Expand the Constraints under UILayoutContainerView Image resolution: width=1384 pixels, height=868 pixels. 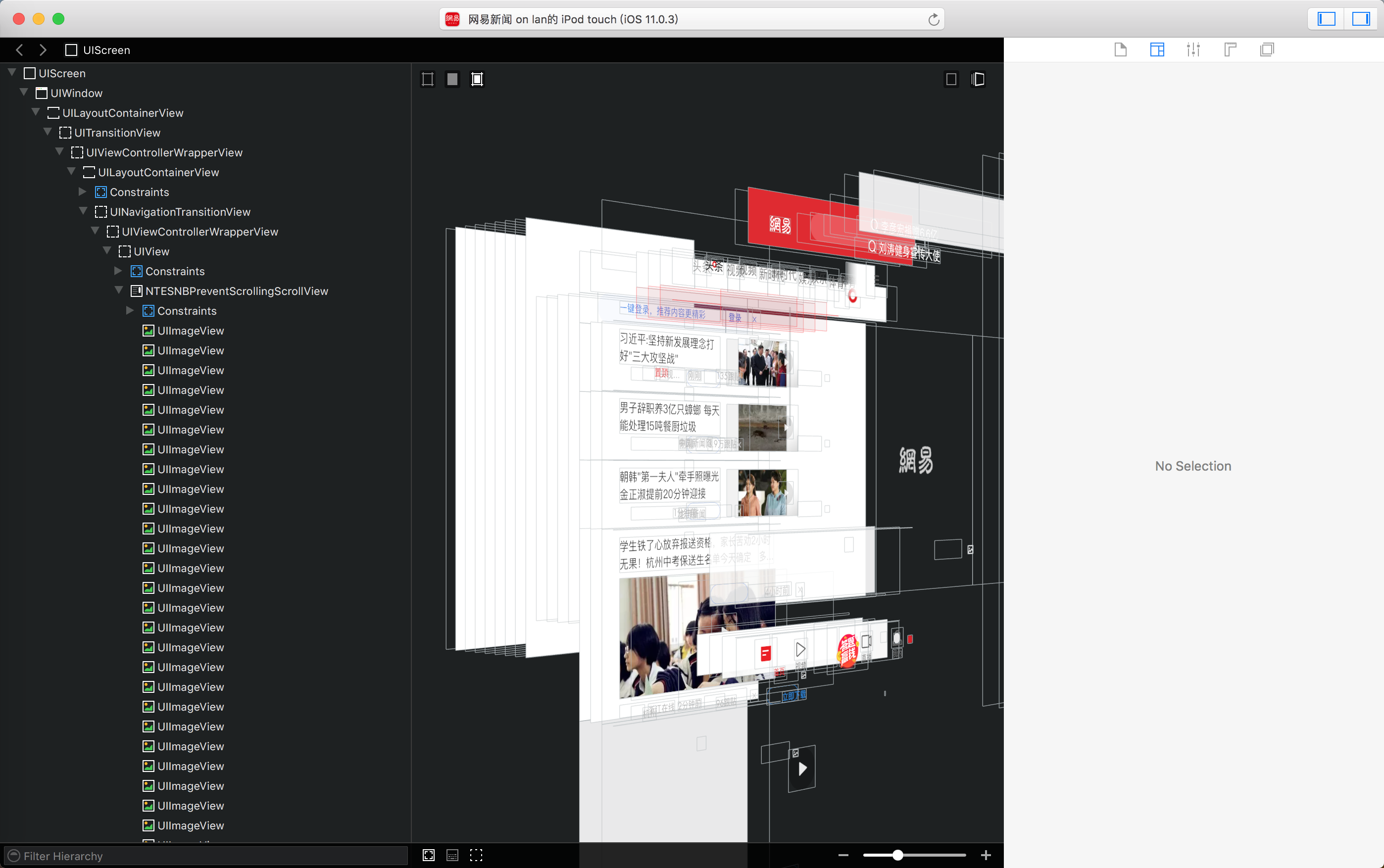click(x=83, y=192)
